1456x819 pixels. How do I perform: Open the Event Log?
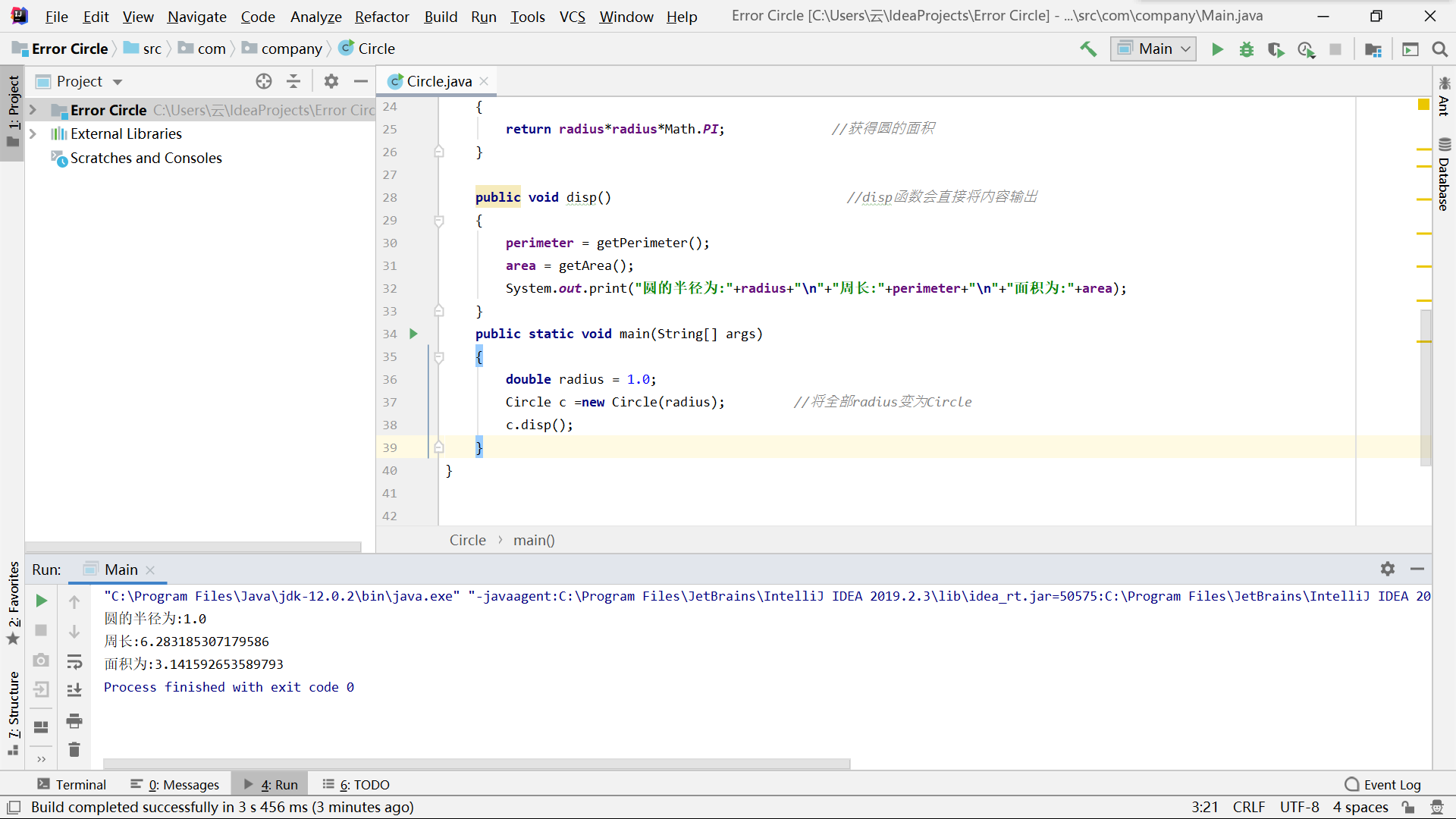click(1382, 784)
